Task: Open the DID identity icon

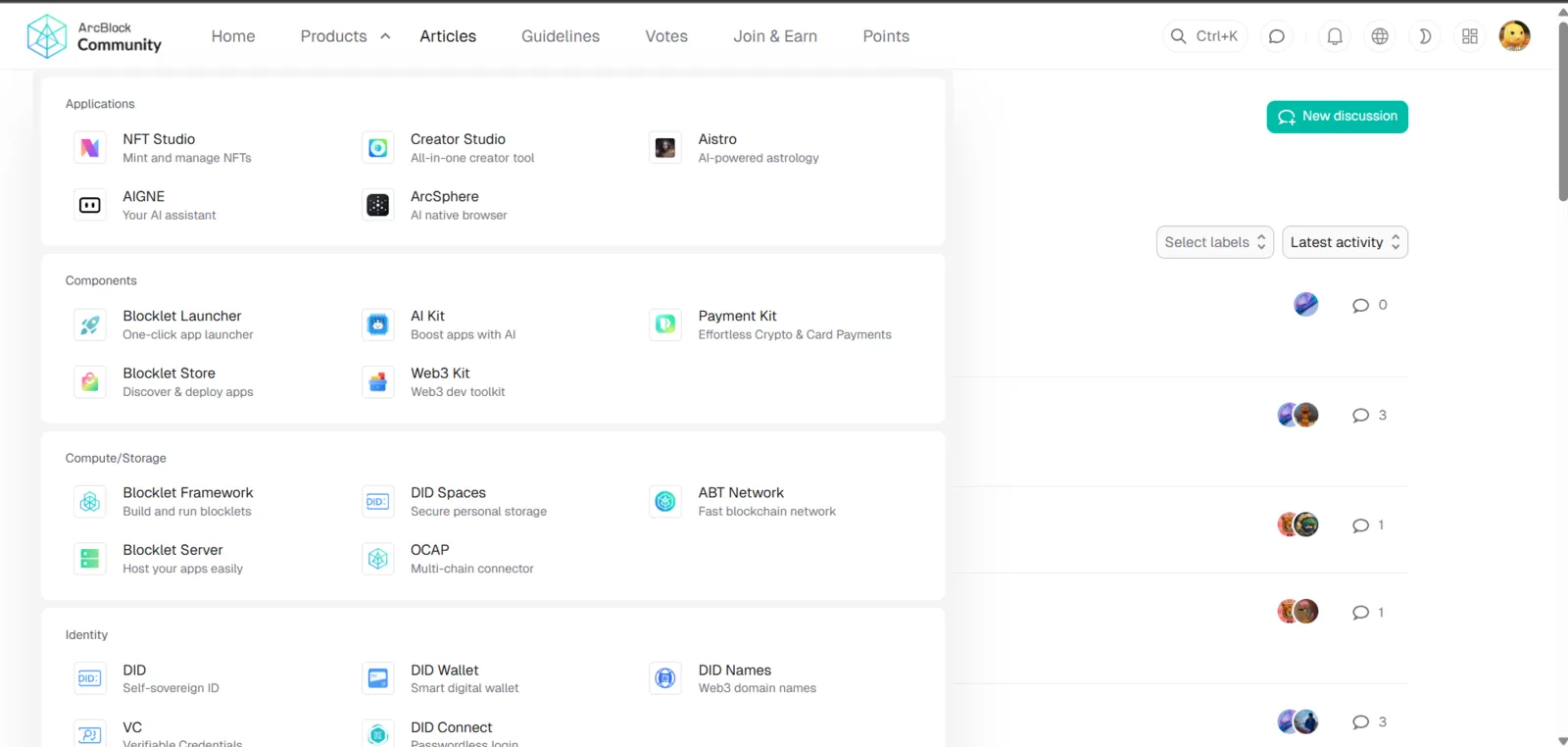Action: [90, 678]
